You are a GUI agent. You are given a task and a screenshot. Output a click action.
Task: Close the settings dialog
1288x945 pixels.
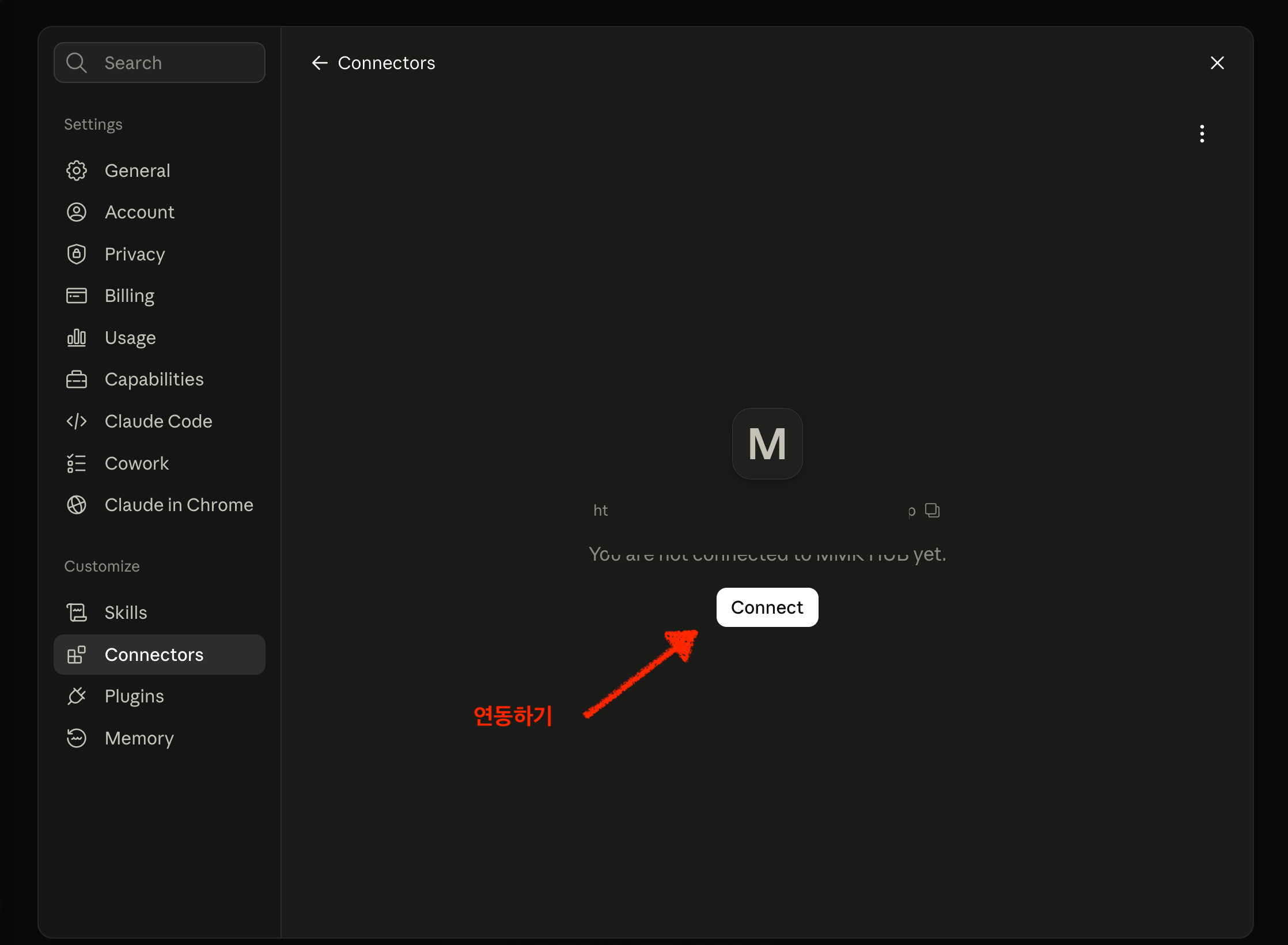click(1217, 63)
